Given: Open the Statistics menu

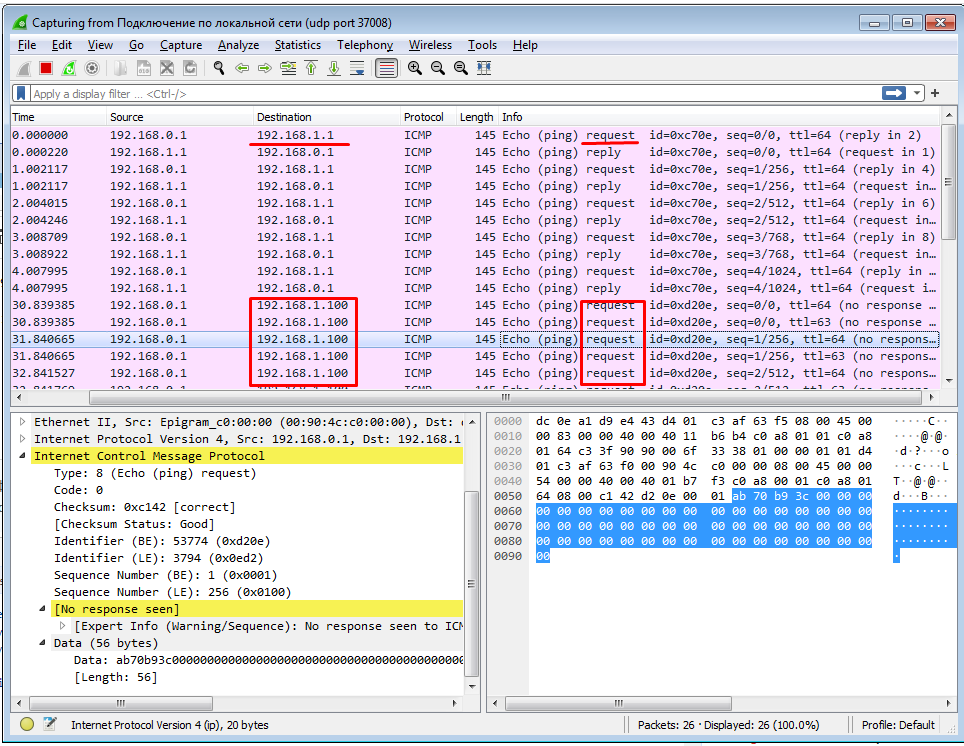Looking at the screenshot, I should pos(298,45).
